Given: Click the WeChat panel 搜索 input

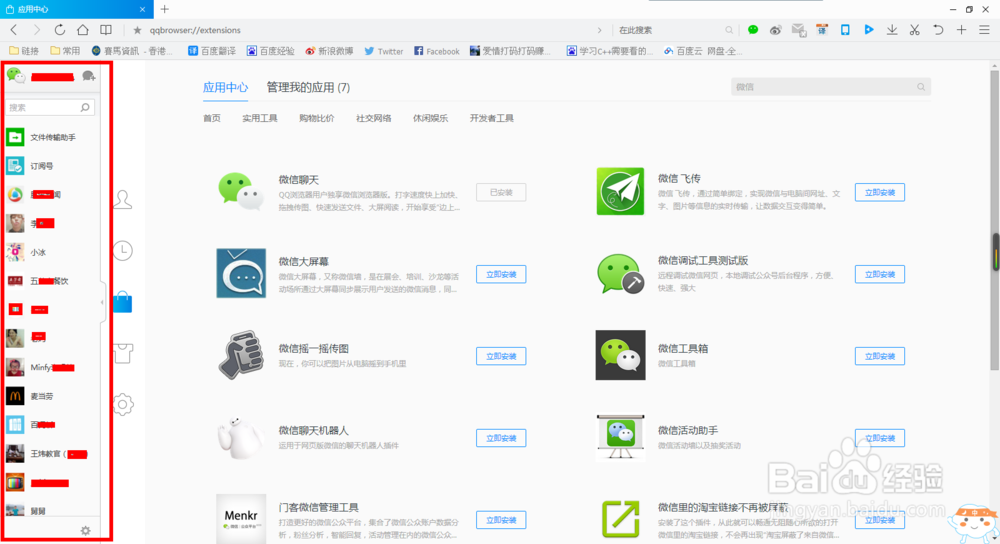Looking at the screenshot, I should (x=50, y=107).
